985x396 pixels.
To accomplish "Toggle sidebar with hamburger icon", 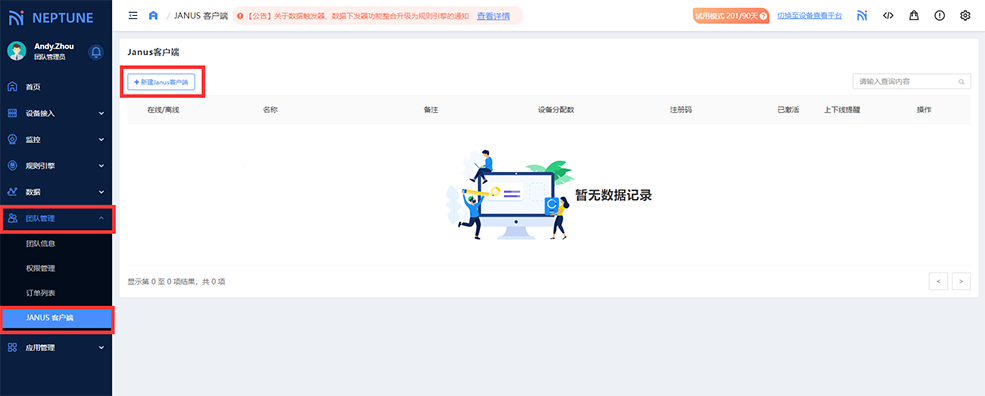I will click(x=133, y=16).
